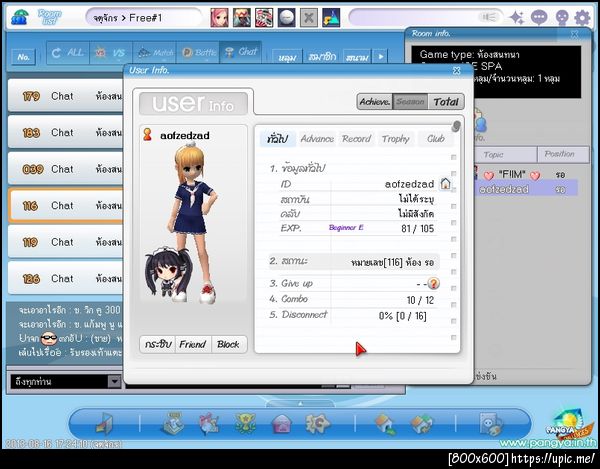Screen dimensions: 600x469
Task: Switch to the Battle room filter tab
Action: (197, 52)
